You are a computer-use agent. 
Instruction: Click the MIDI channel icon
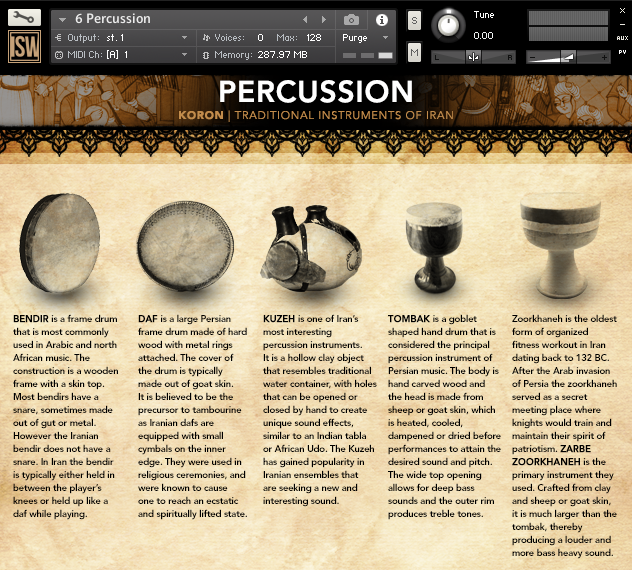click(x=59, y=55)
